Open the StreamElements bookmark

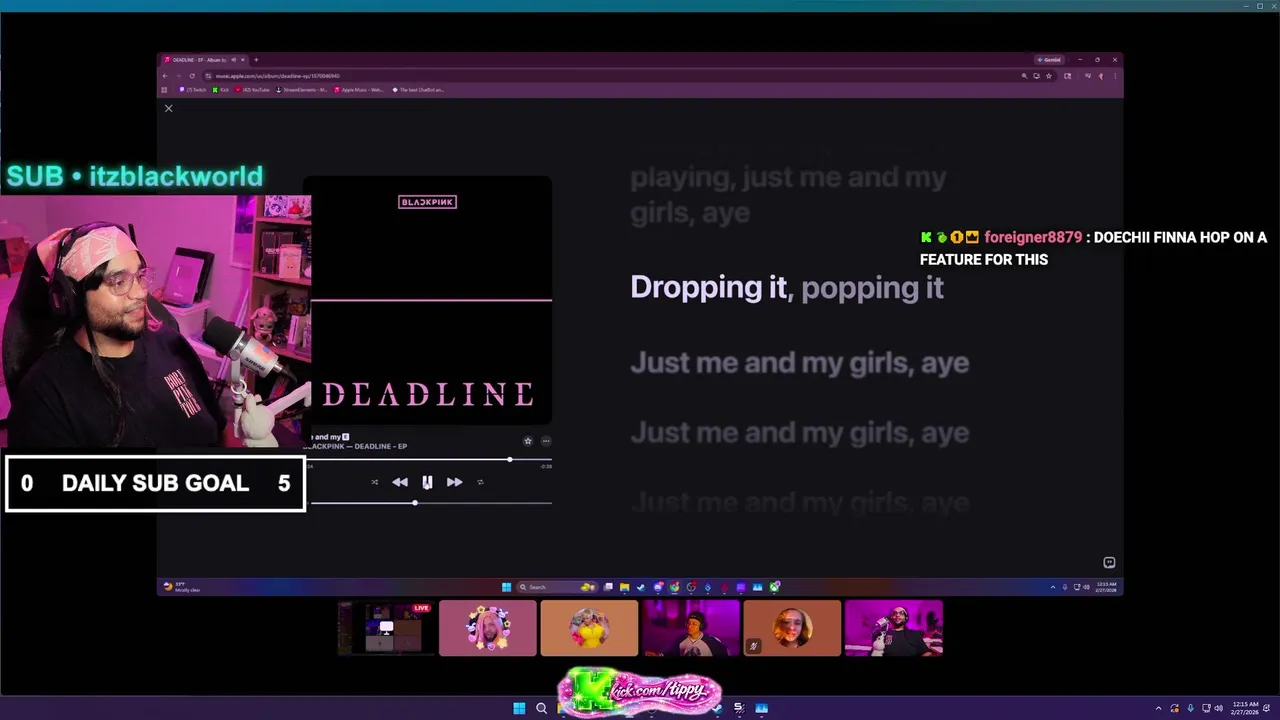pos(302,90)
